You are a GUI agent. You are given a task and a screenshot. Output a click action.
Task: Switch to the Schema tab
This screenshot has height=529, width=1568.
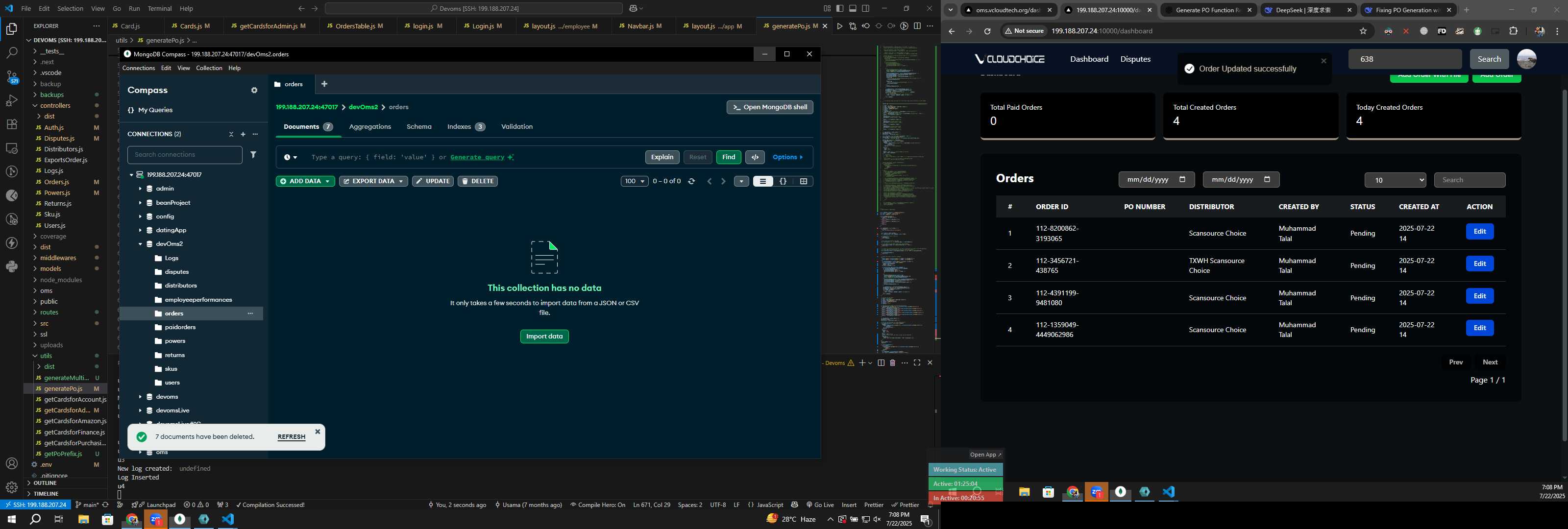point(419,127)
